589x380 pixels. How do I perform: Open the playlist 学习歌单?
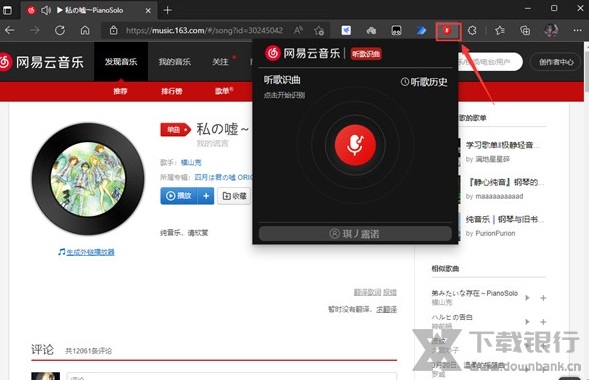pos(503,145)
